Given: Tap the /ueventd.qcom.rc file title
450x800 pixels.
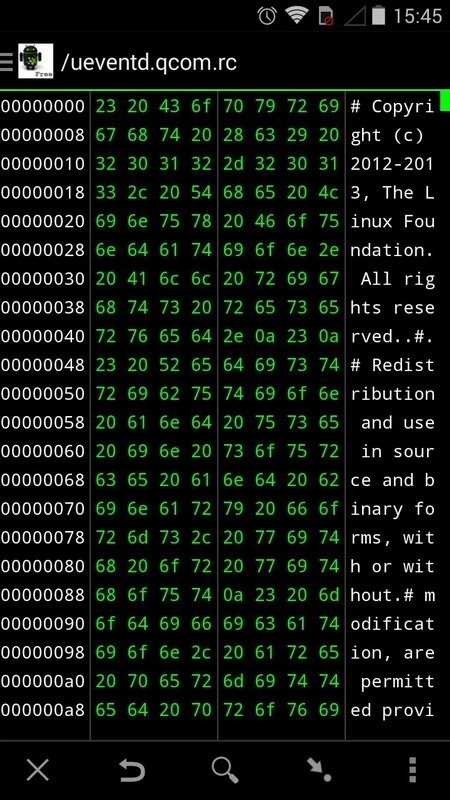Looking at the screenshot, I should 148,62.
